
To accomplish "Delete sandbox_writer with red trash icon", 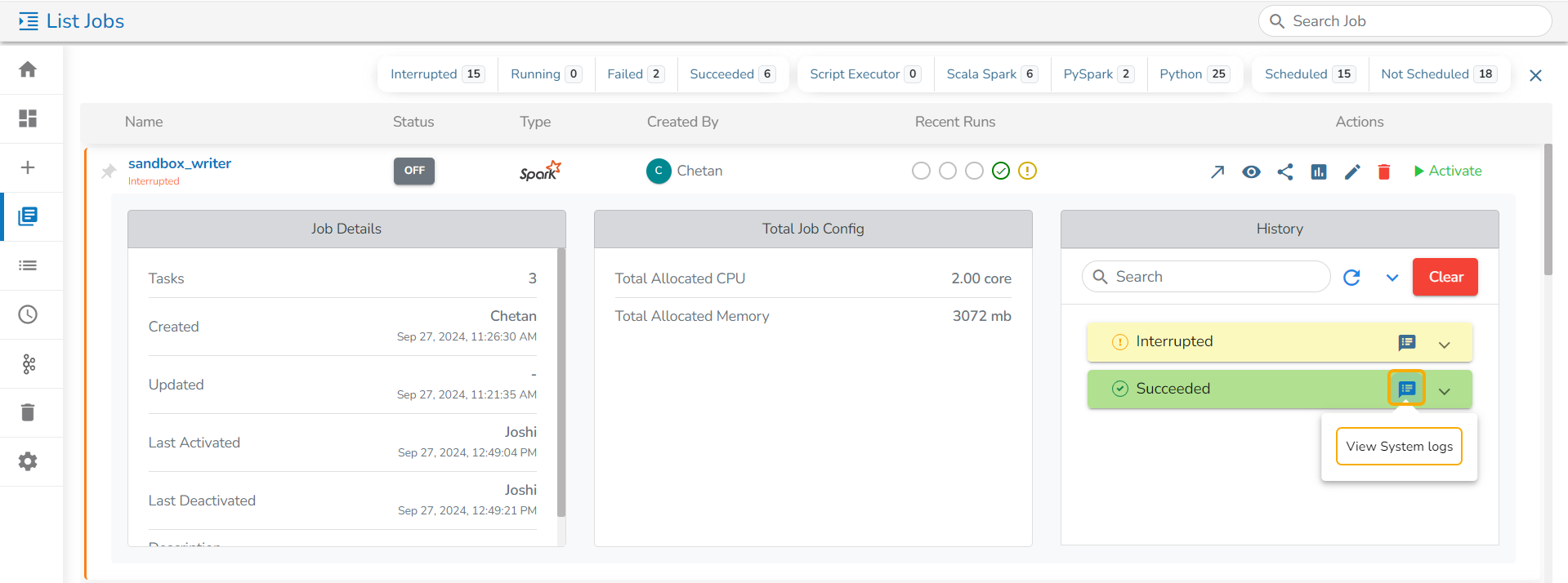I will (1384, 171).
